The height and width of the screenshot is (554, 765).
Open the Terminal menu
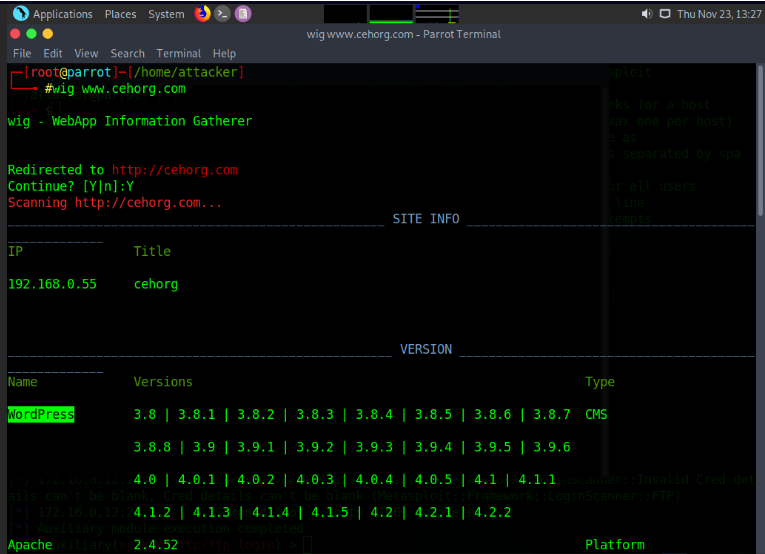point(178,53)
